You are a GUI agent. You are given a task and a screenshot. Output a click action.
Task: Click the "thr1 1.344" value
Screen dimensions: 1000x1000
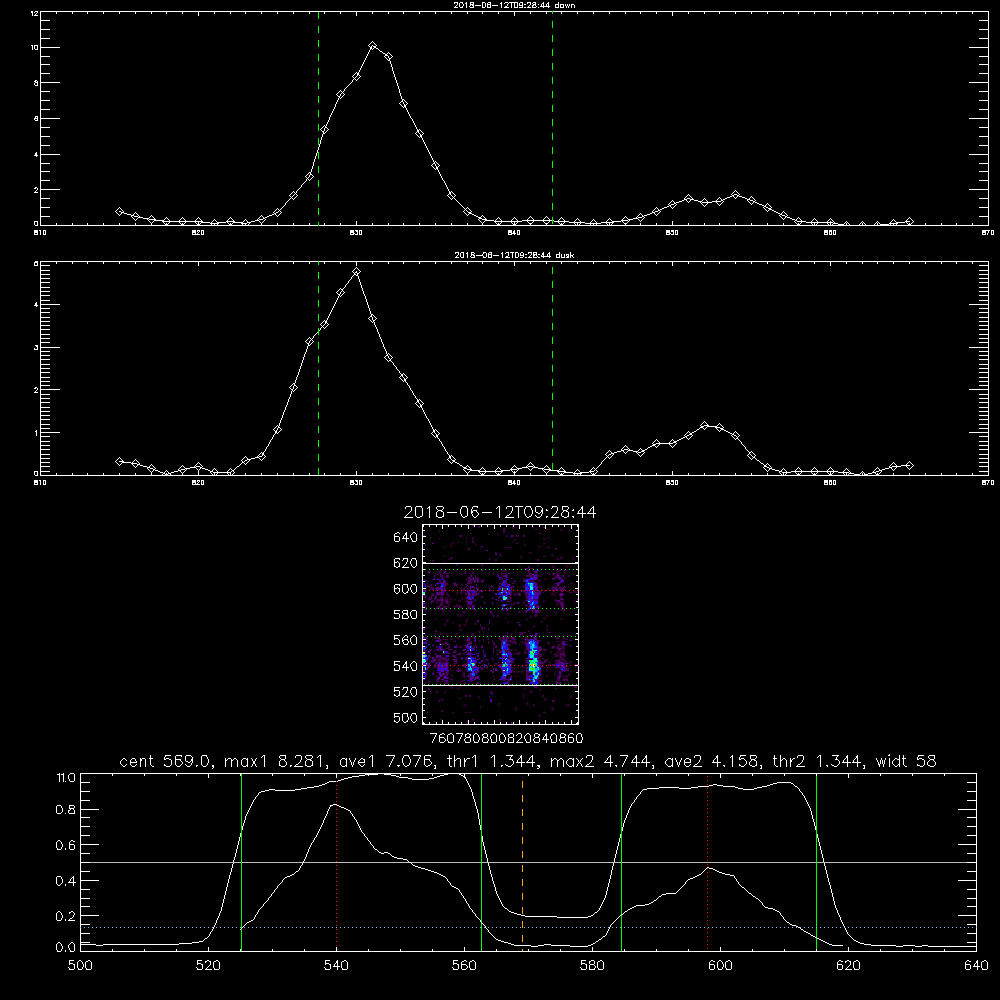point(490,761)
